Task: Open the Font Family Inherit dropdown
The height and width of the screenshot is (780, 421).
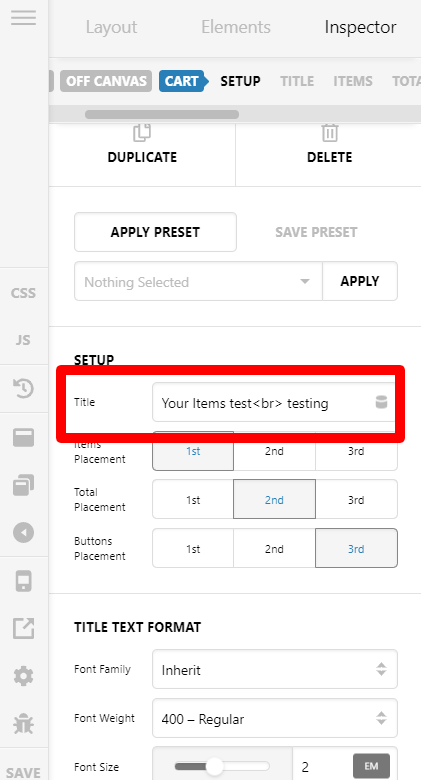Action: coord(275,670)
